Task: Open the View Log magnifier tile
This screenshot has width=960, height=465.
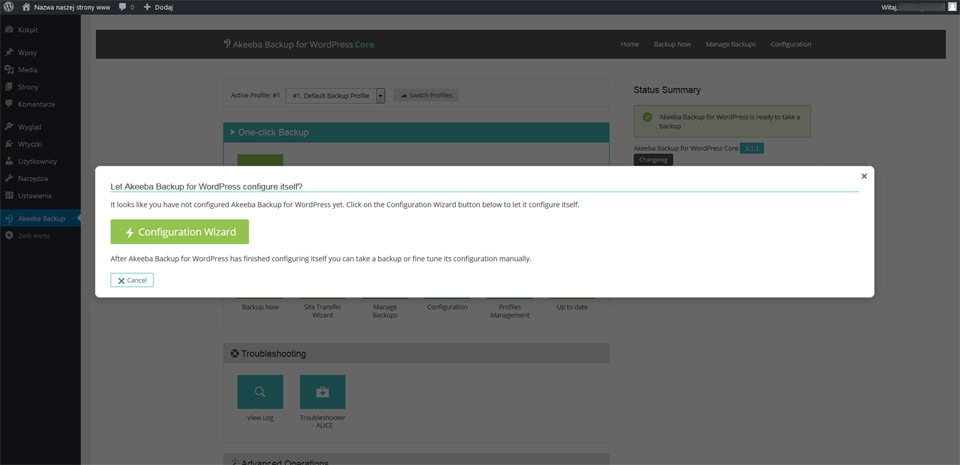Action: [260, 392]
